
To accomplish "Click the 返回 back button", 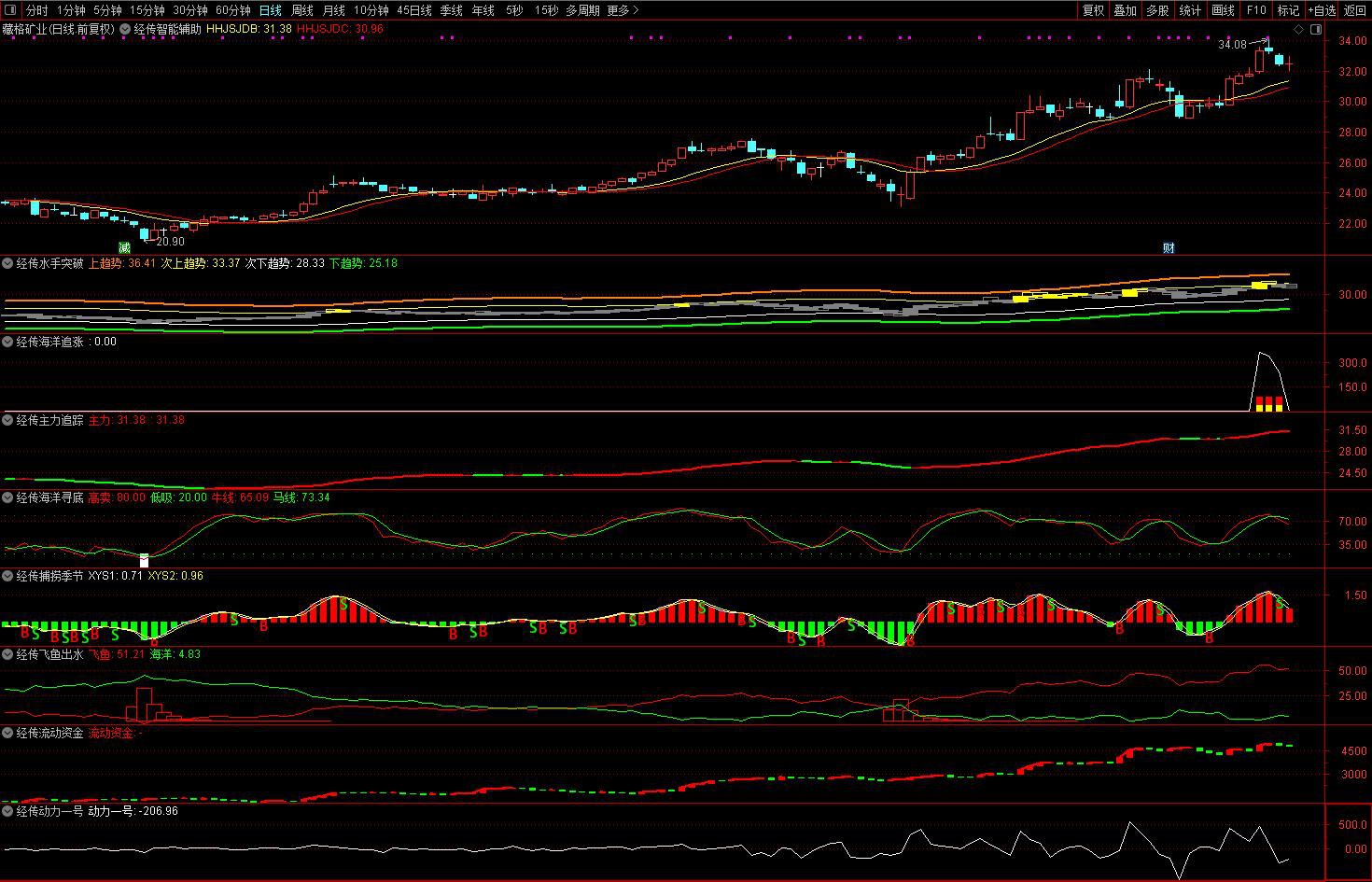I will (x=1354, y=10).
